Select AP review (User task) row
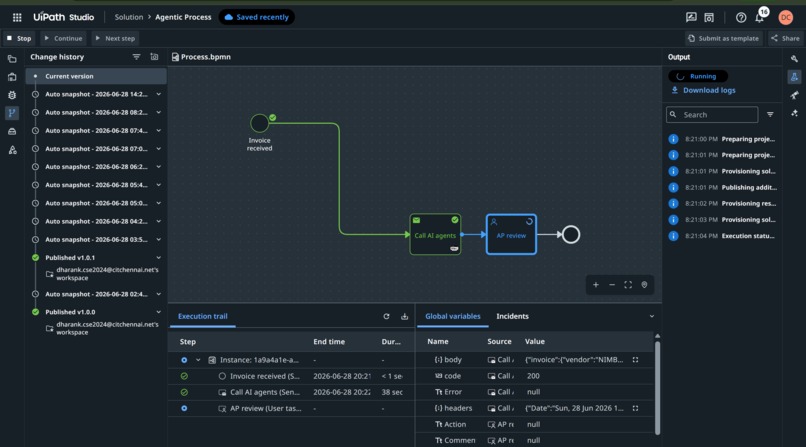Image resolution: width=806 pixels, height=447 pixels. pyautogui.click(x=291, y=408)
